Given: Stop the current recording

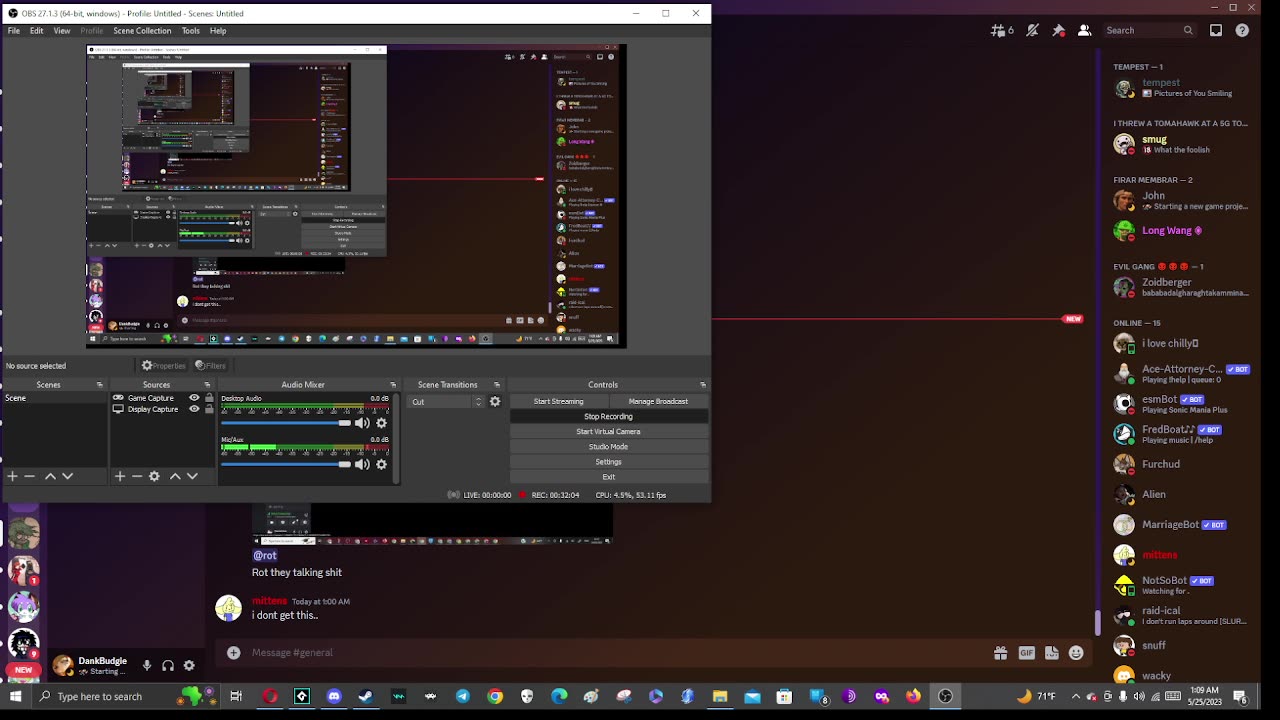Looking at the screenshot, I should click(x=608, y=417).
